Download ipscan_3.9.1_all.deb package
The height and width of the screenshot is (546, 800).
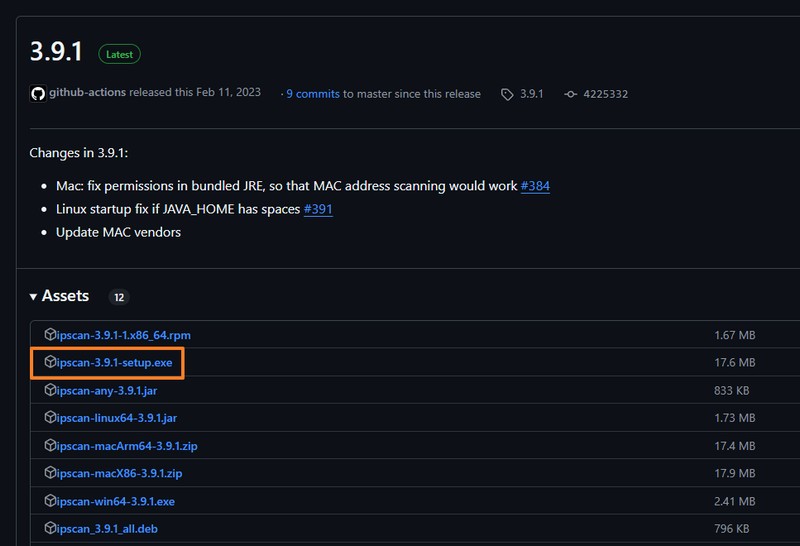tap(107, 529)
